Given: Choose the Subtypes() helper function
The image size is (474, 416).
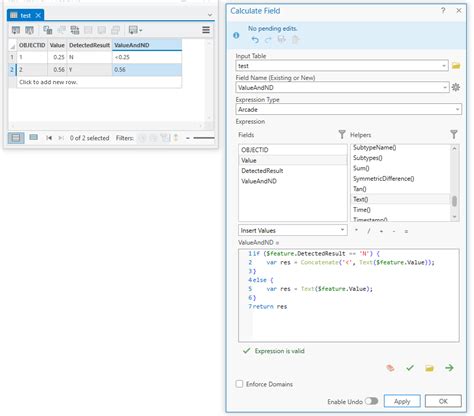Looking at the screenshot, I should (401, 158).
